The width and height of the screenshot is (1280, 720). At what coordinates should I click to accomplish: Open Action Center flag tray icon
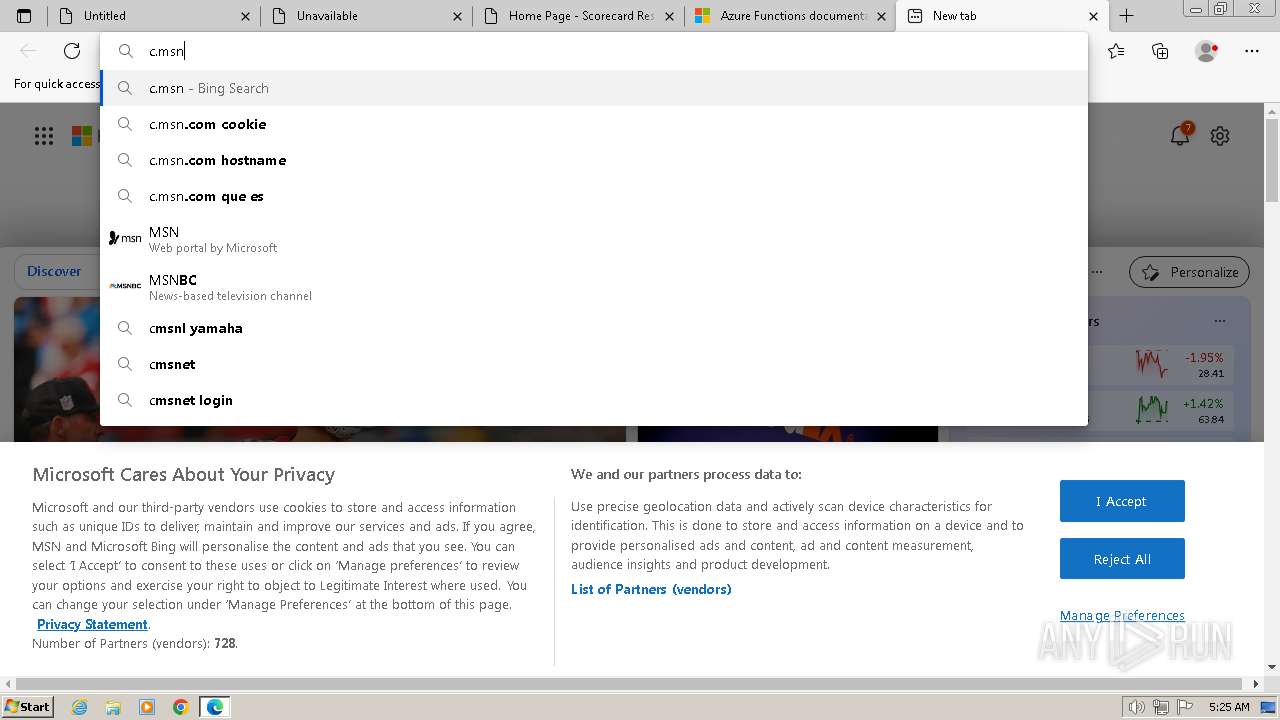1184,707
